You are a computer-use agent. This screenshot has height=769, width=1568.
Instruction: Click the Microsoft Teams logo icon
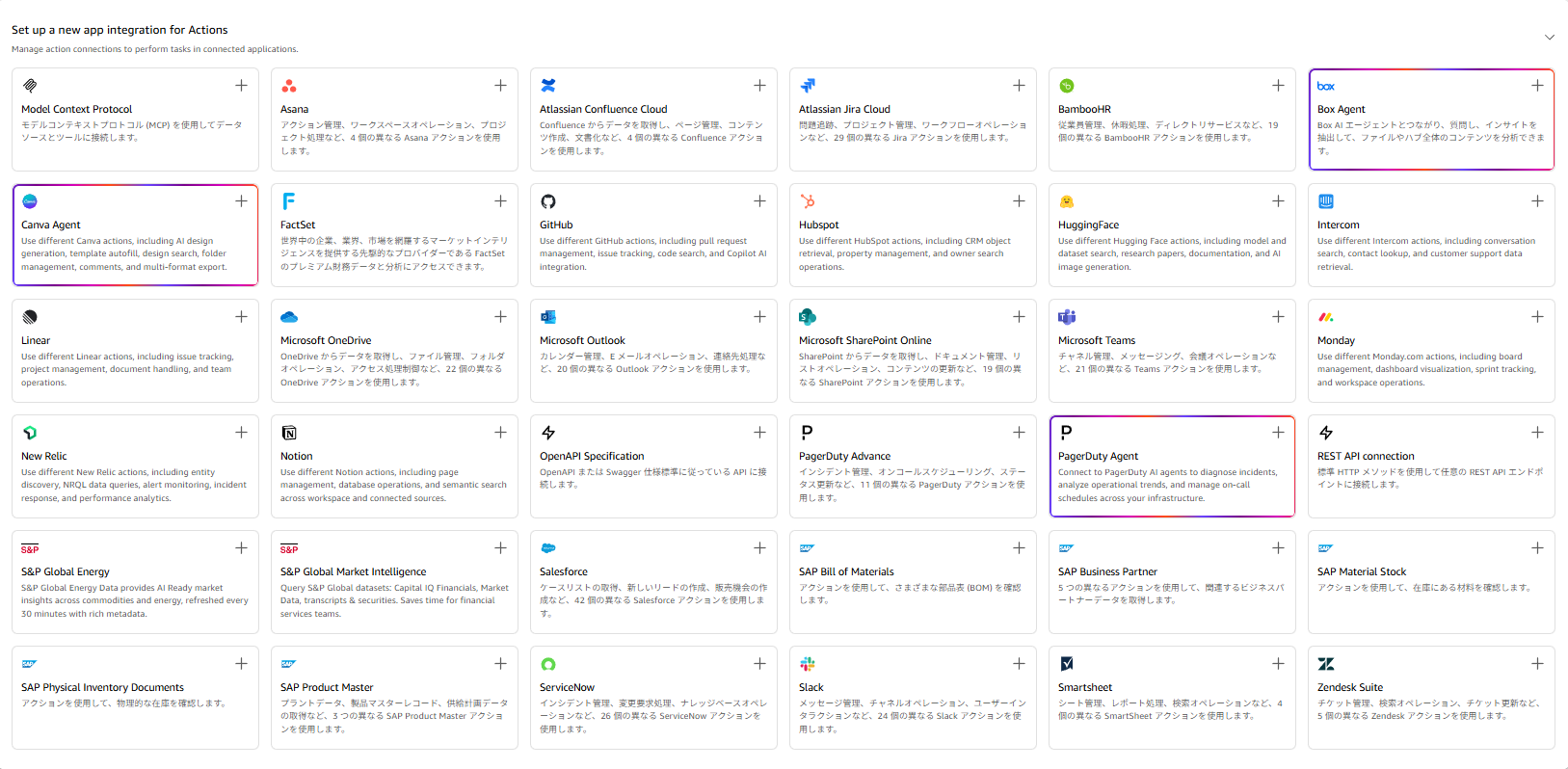[x=1067, y=317]
